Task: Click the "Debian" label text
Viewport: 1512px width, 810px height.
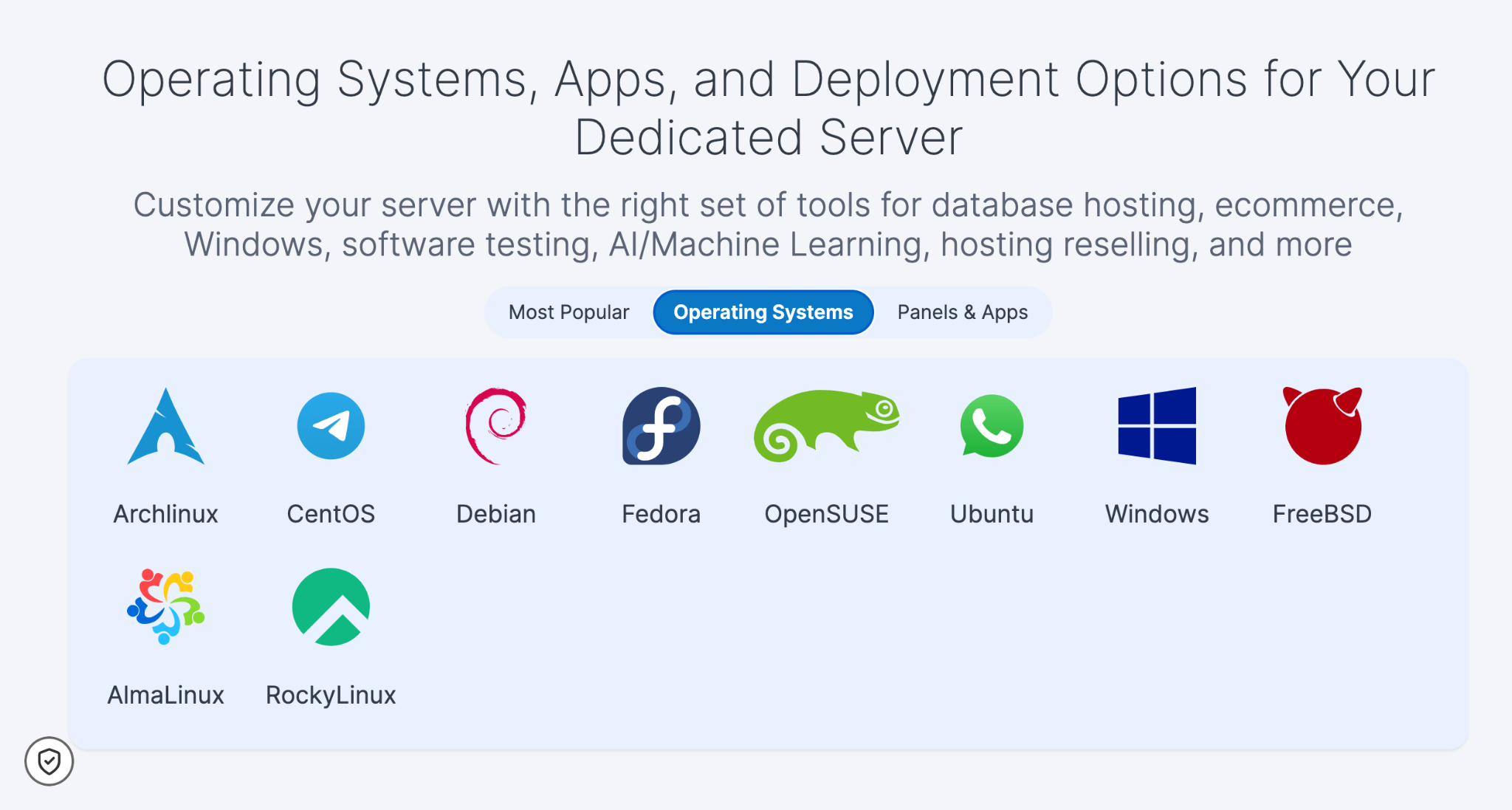Action: click(496, 514)
